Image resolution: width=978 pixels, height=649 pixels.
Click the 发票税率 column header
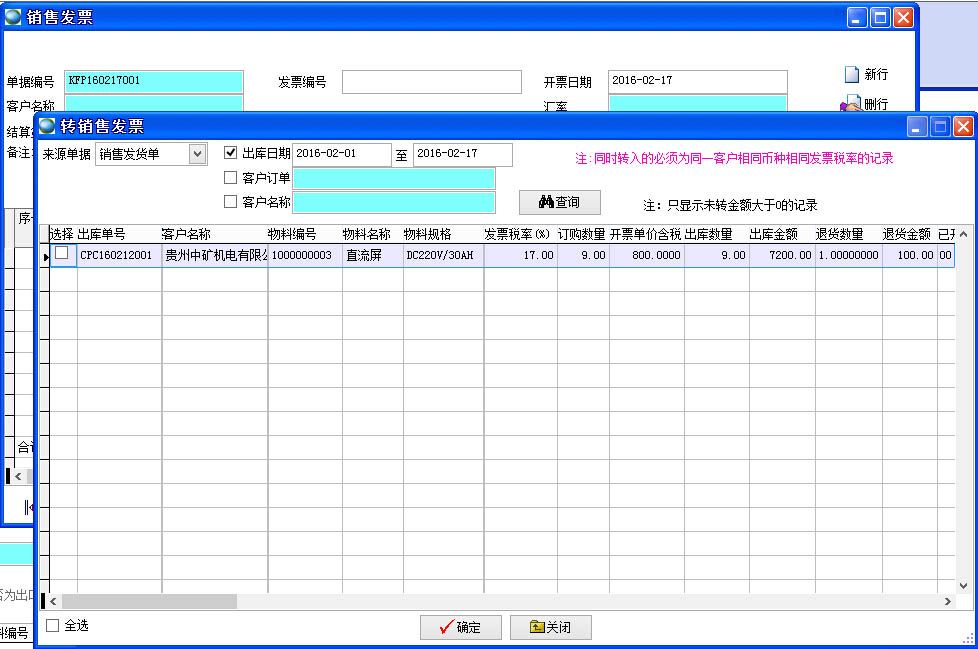pyautogui.click(x=518, y=234)
